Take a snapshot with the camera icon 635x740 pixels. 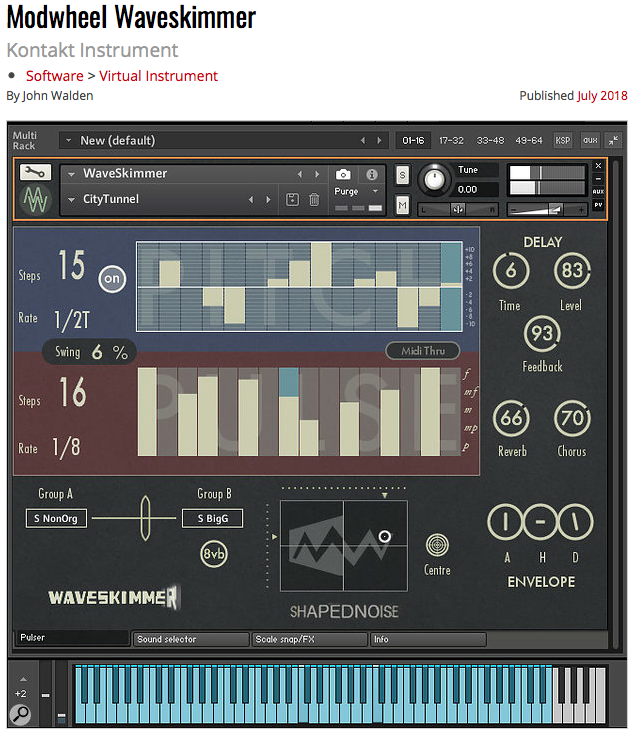343,175
